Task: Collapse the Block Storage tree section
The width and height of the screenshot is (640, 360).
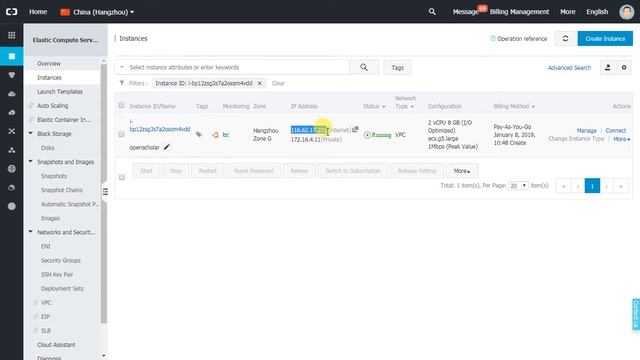Action: click(31, 133)
